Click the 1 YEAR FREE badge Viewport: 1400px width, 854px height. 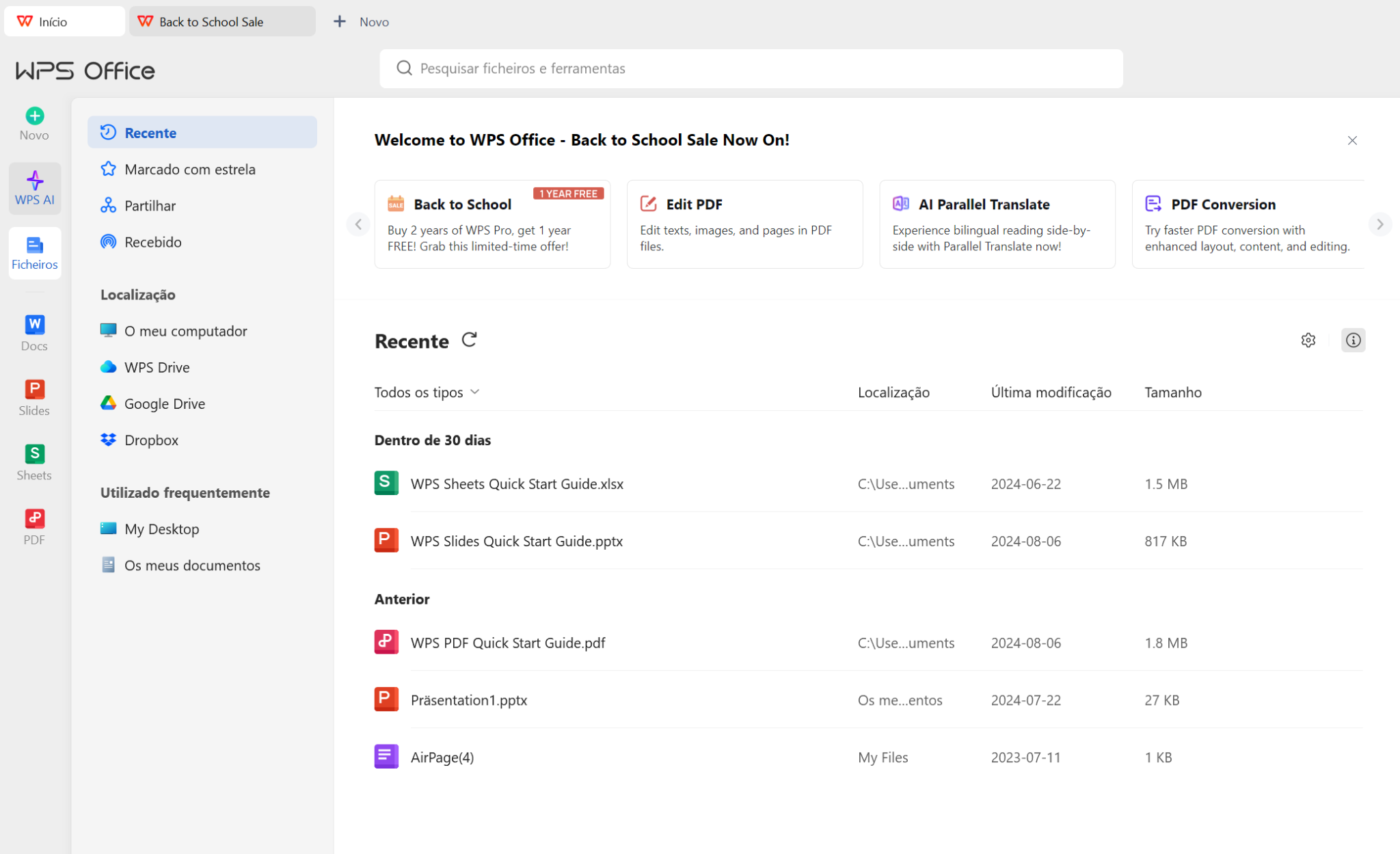coord(568,194)
